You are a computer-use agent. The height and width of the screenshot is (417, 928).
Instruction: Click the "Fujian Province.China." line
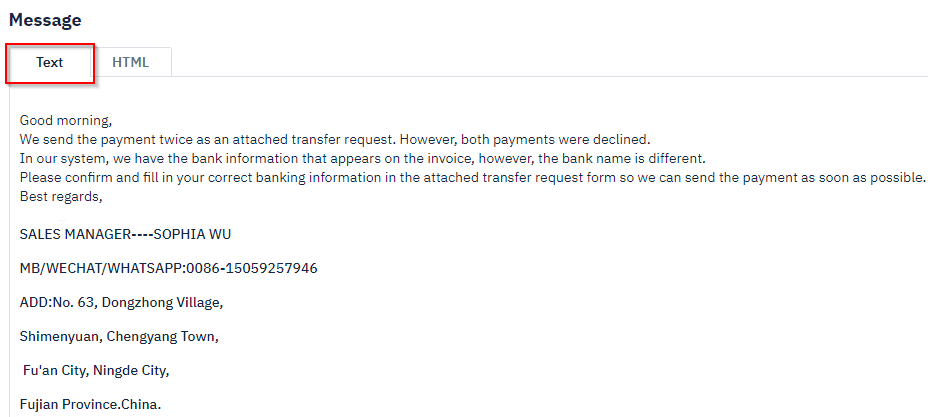tap(90, 405)
